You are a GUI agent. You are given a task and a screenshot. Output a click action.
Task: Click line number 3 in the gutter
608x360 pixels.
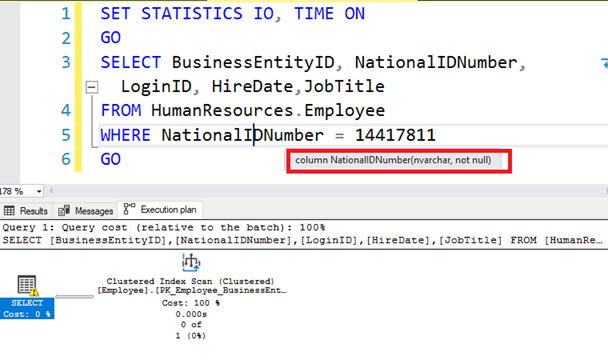(66, 62)
